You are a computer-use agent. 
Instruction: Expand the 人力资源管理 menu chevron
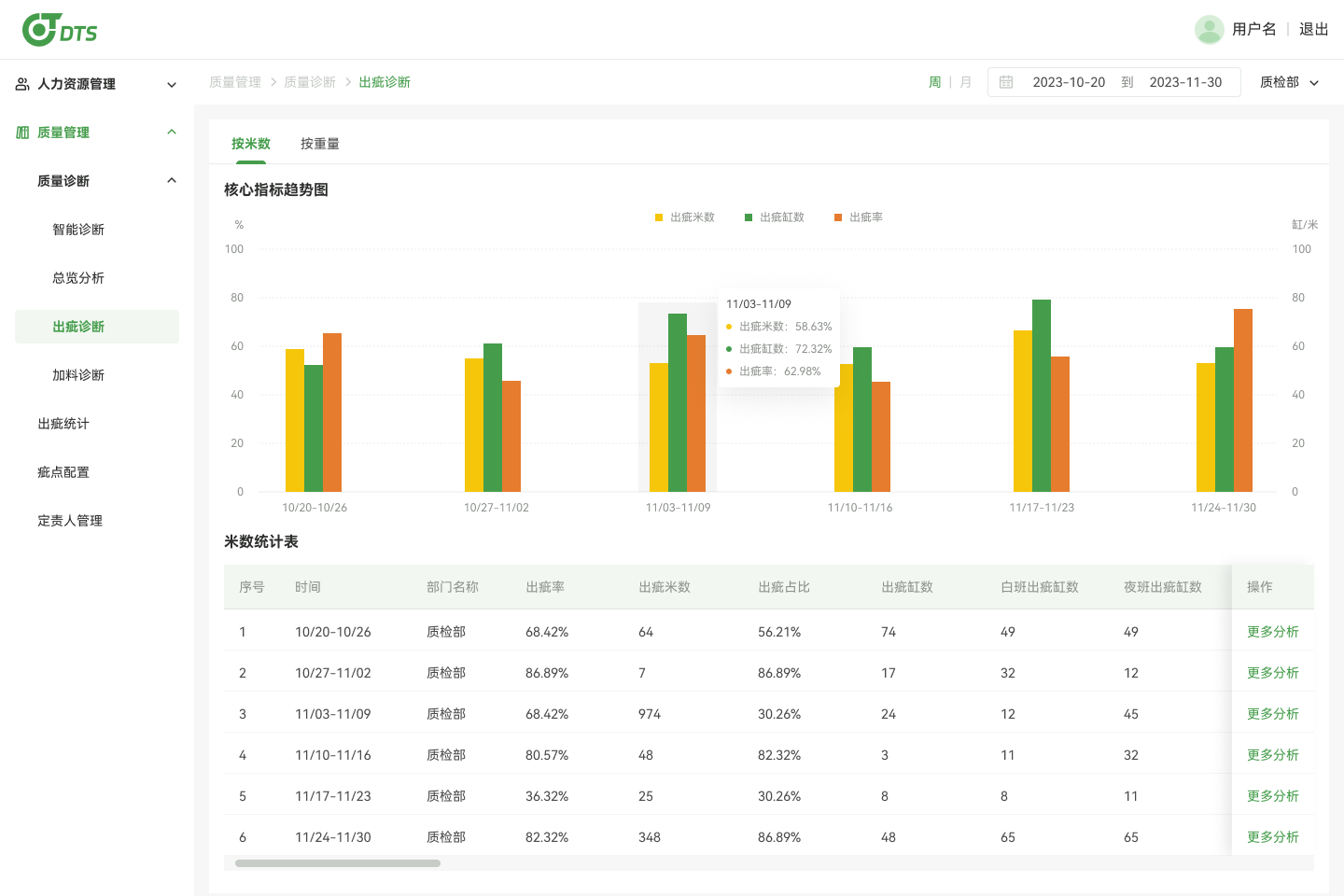pos(172,85)
